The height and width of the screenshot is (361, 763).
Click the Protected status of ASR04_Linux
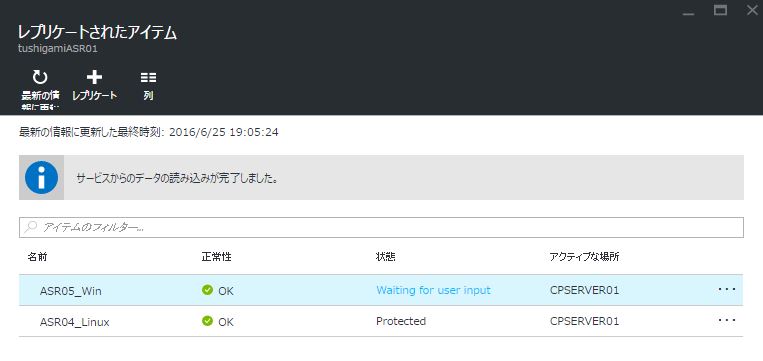[x=401, y=321]
